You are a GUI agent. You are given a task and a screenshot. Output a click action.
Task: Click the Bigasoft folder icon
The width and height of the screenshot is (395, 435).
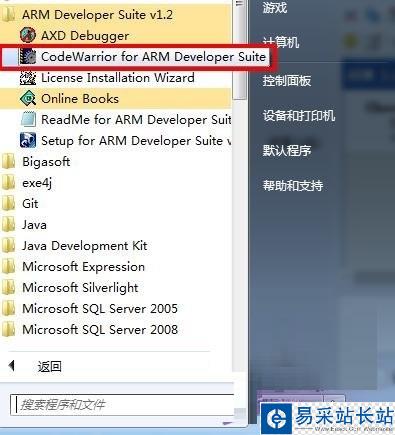coord(8,162)
